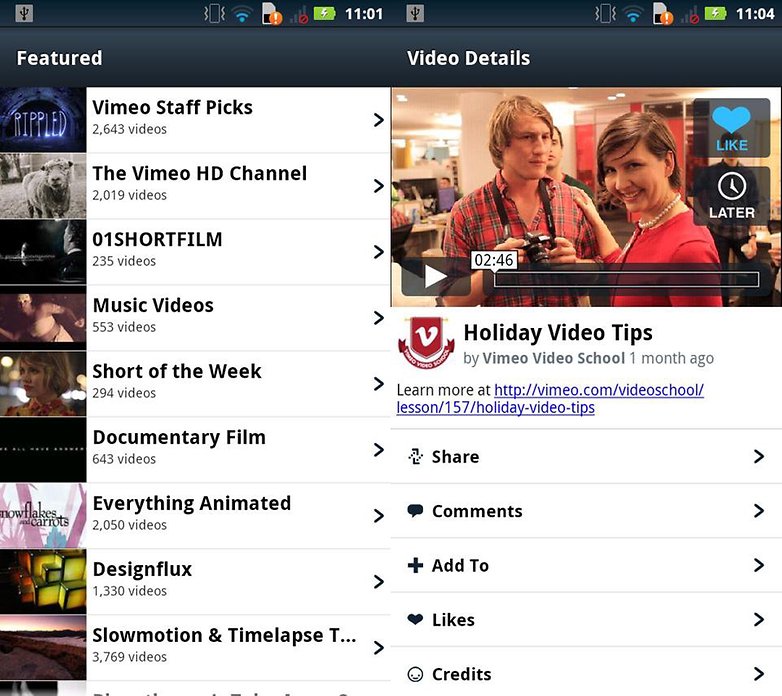The width and height of the screenshot is (782, 696).
Task: Tap the Wi-Fi icon in left status bar
Action: [242, 15]
